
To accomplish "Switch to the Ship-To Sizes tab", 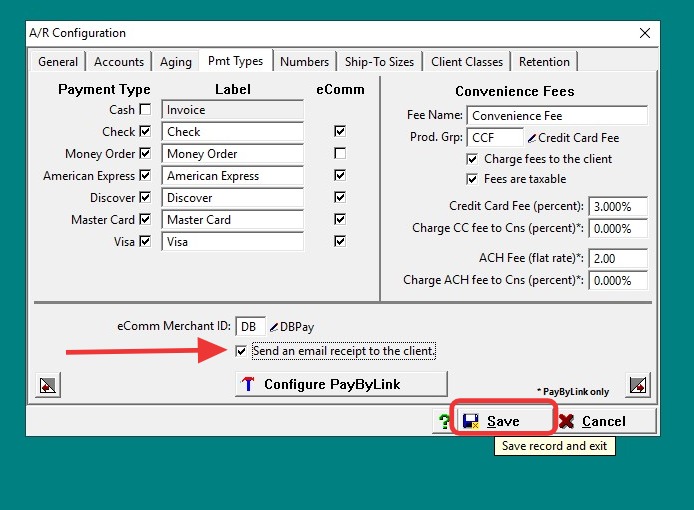I will click(379, 62).
